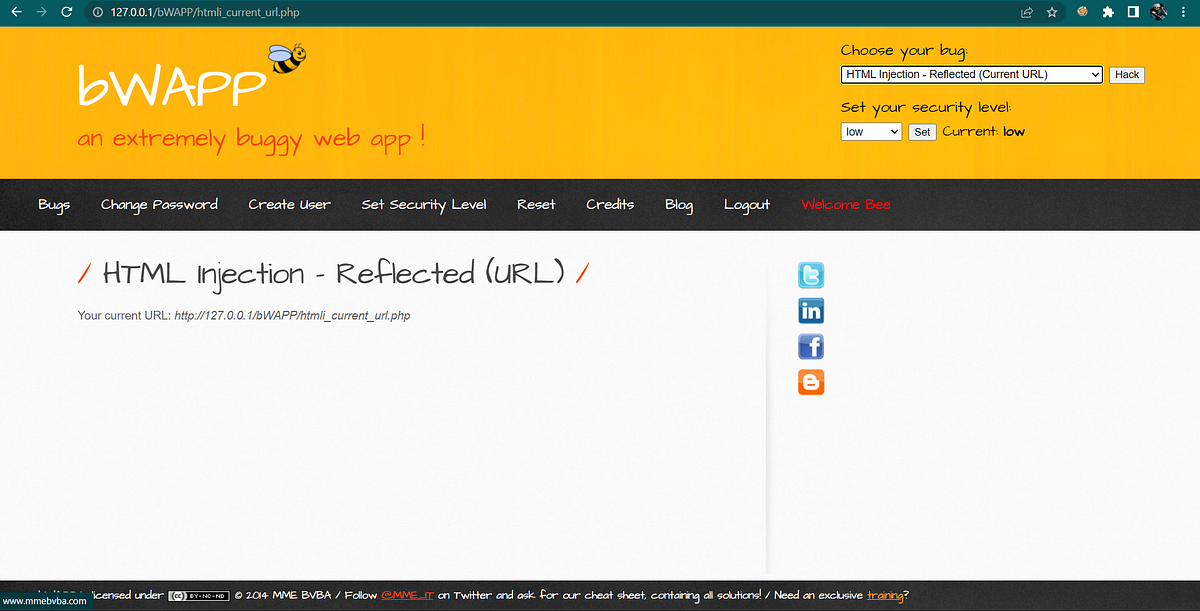The image size is (1200, 611).
Task: Click the Welcome Bee label
Action: 845,204
